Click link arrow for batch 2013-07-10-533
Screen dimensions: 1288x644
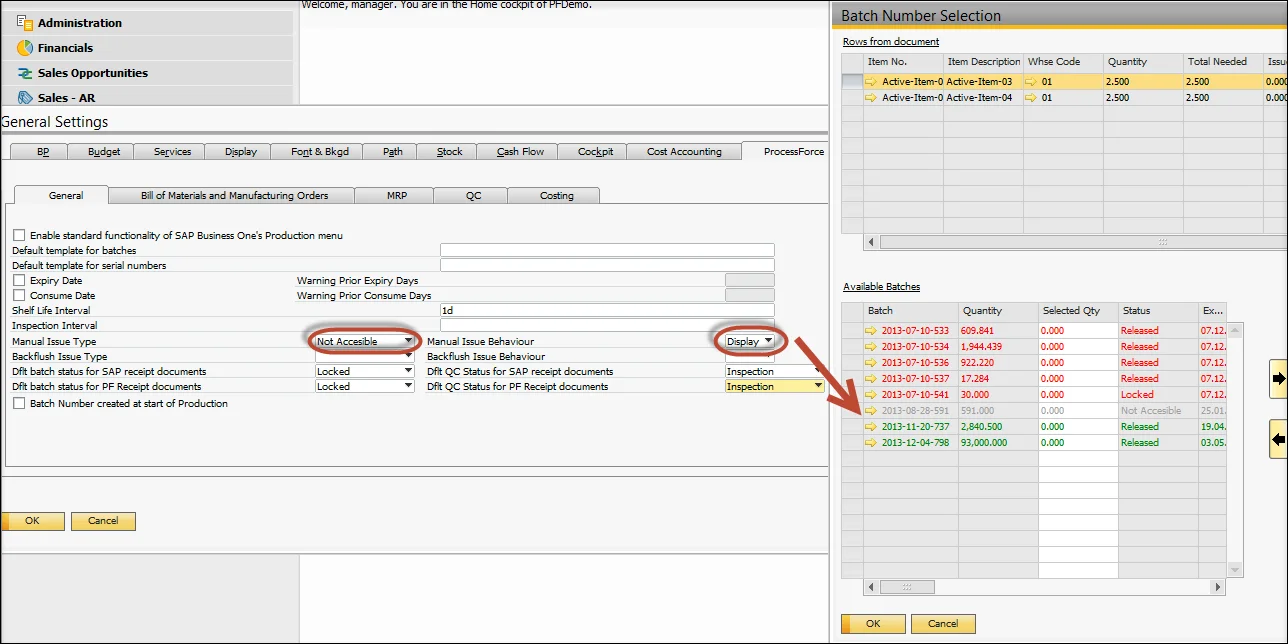coord(871,331)
